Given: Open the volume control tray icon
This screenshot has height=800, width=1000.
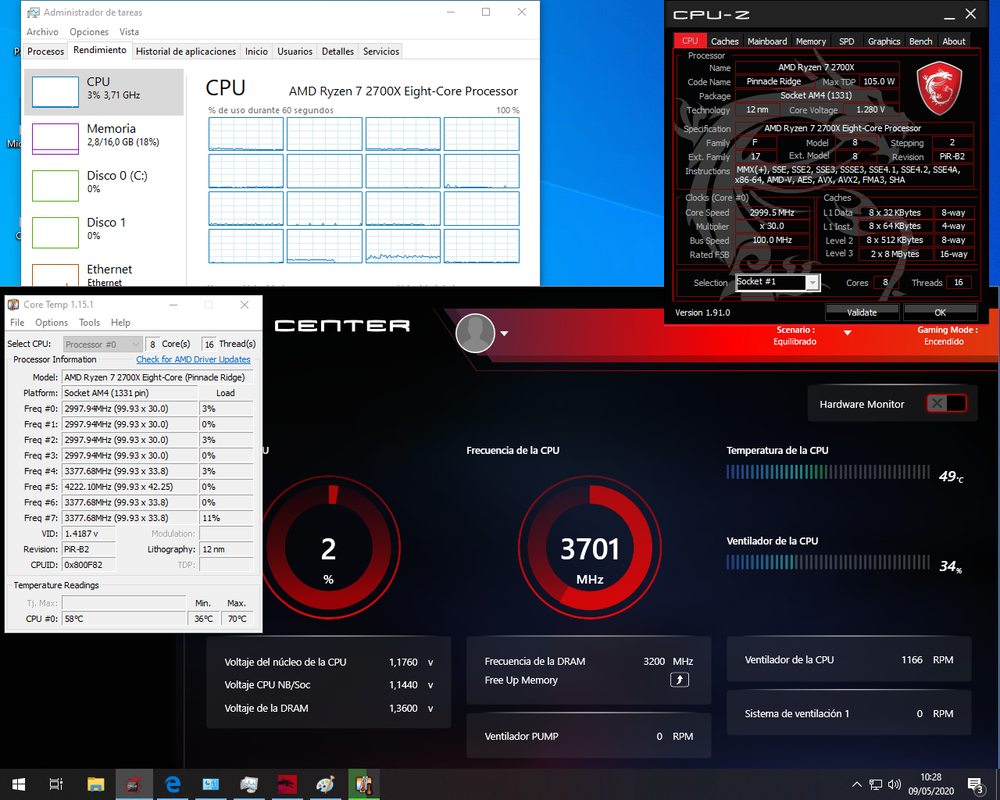Looking at the screenshot, I should (895, 784).
